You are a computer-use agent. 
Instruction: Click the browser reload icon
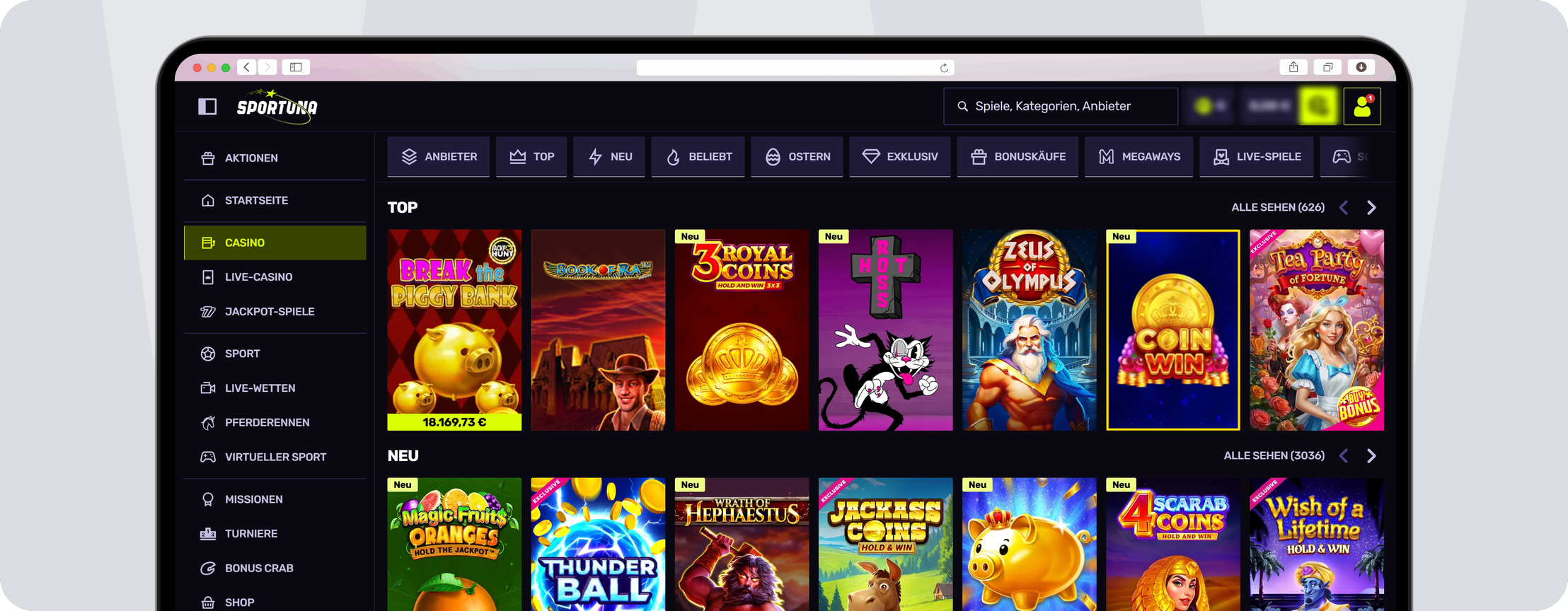944,68
